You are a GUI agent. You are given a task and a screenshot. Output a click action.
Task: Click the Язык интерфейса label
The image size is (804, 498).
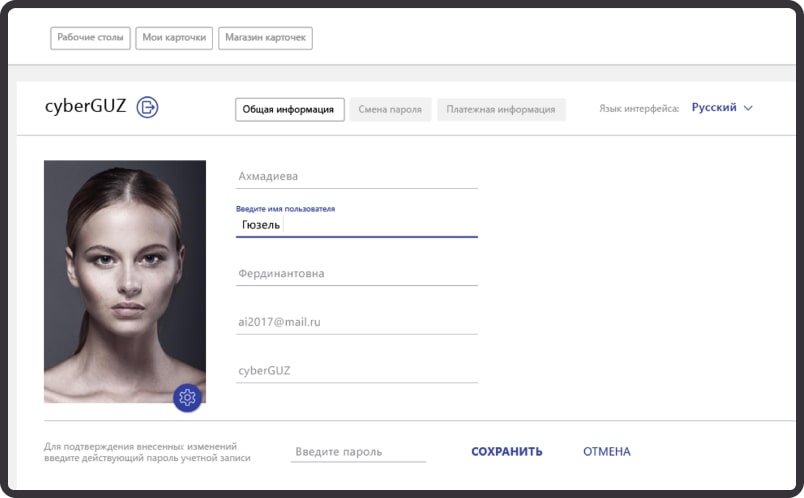tap(639, 109)
